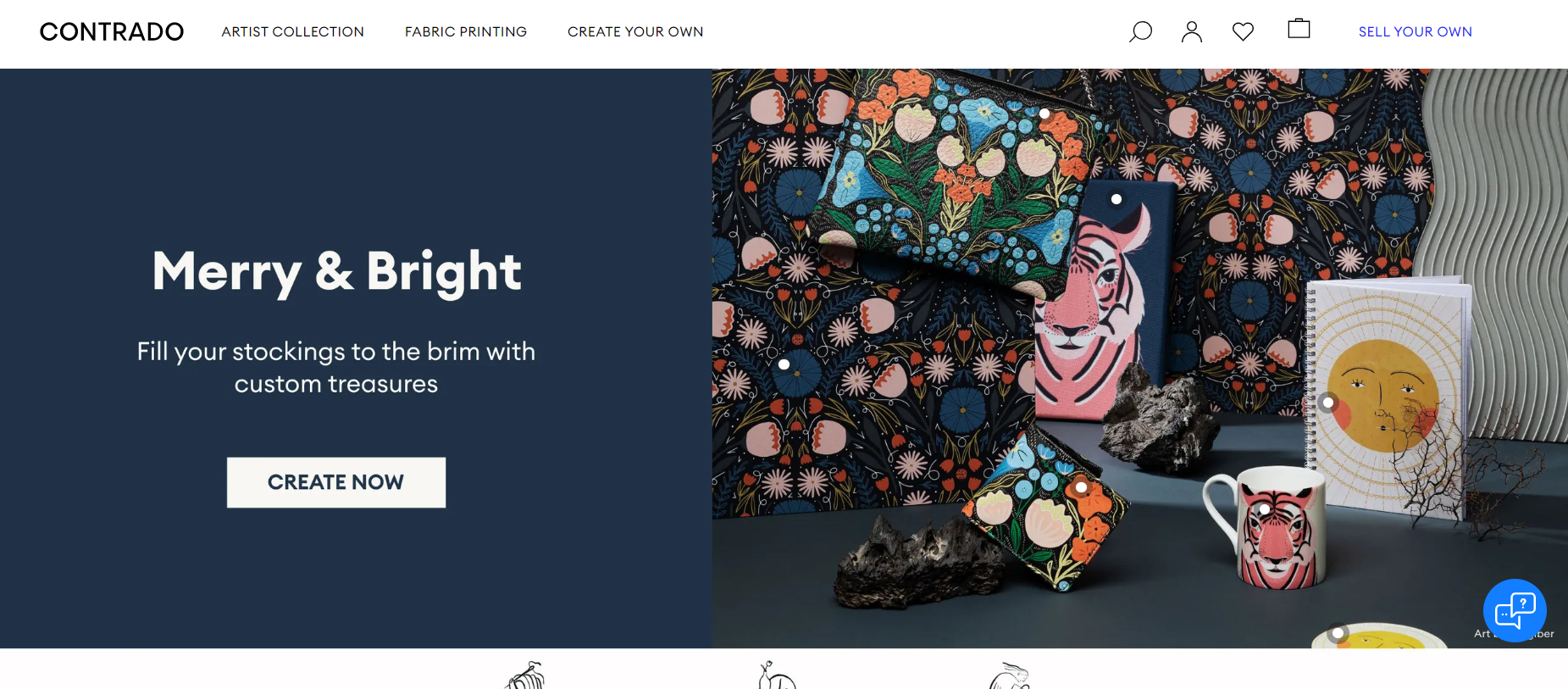Open Create Your Own menu
The width and height of the screenshot is (1568, 689).
pyautogui.click(x=635, y=32)
